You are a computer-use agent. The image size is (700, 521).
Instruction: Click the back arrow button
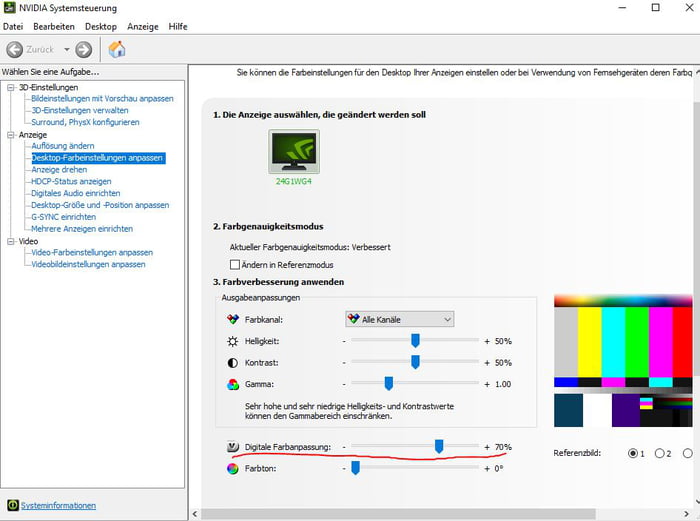(15, 49)
